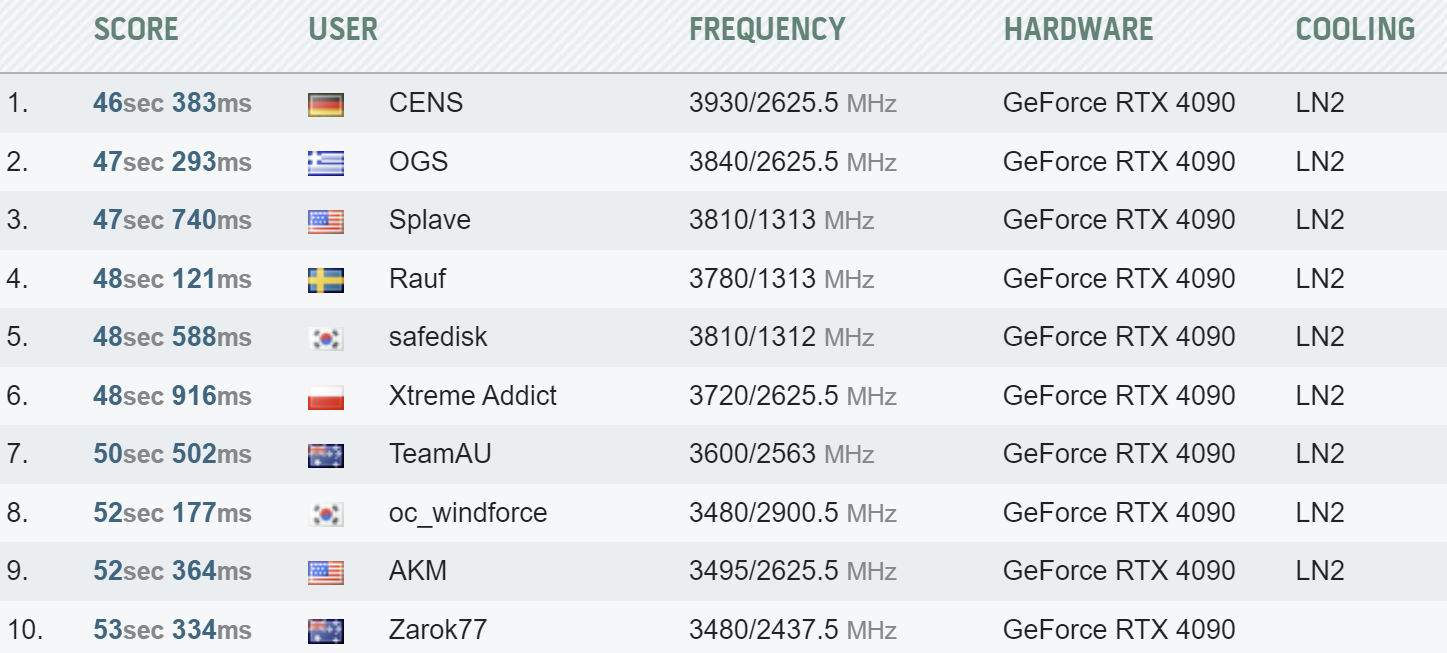This screenshot has height=653, width=1447.
Task: Click the SCORE column header
Action: click(136, 29)
